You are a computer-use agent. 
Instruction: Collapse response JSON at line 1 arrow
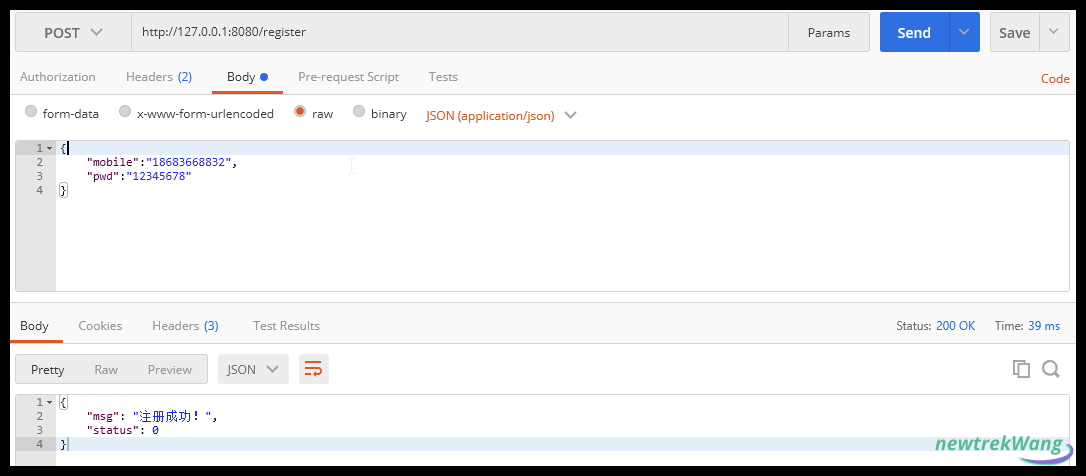tap(49, 403)
